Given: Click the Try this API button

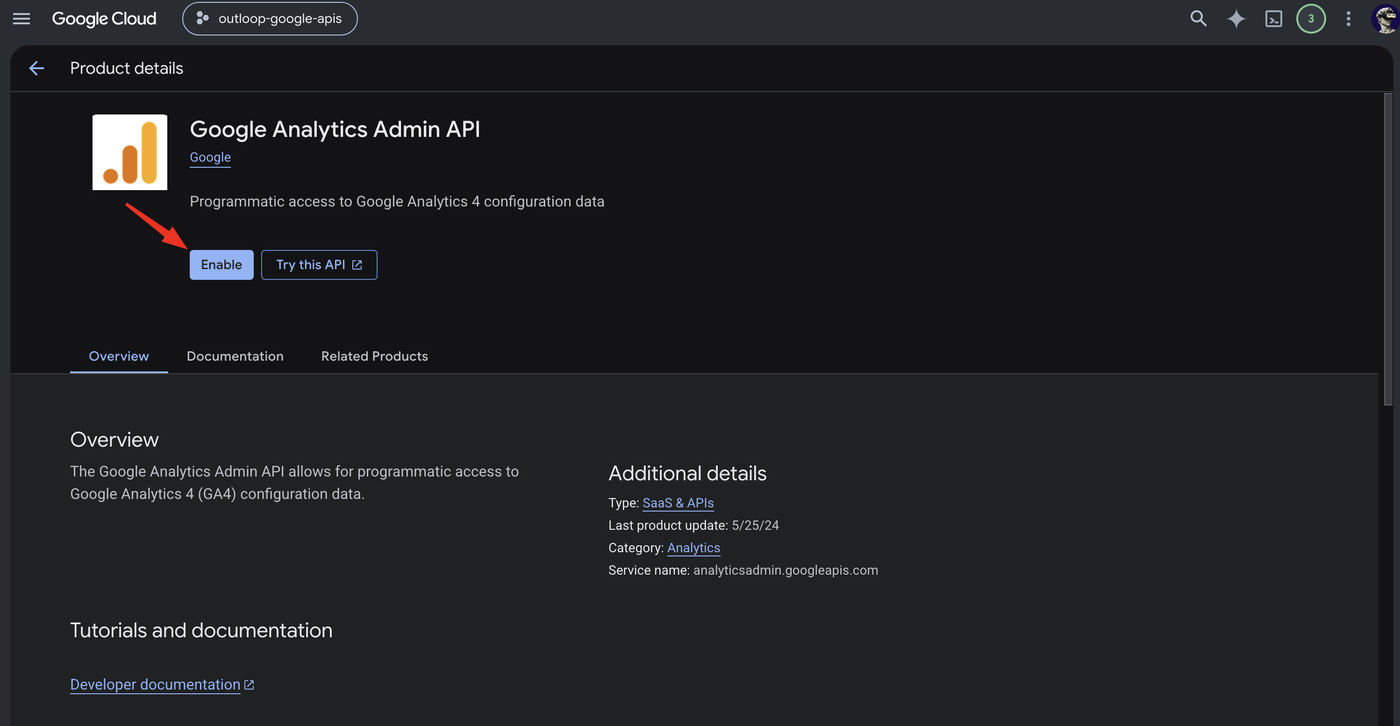Looking at the screenshot, I should (x=319, y=265).
